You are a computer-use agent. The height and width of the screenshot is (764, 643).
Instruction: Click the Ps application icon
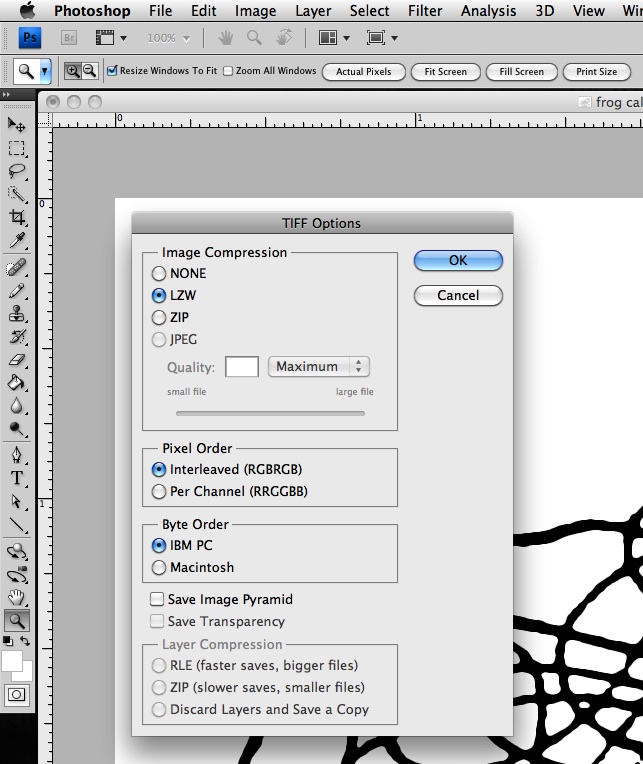30,38
